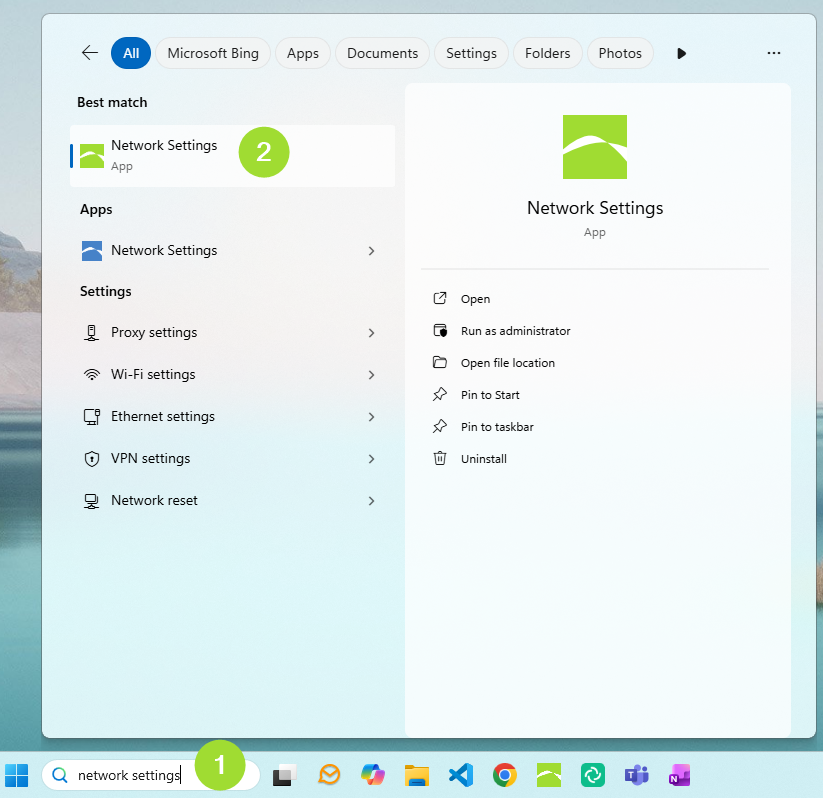Expand the Wi-Fi settings chevron

coord(371,375)
